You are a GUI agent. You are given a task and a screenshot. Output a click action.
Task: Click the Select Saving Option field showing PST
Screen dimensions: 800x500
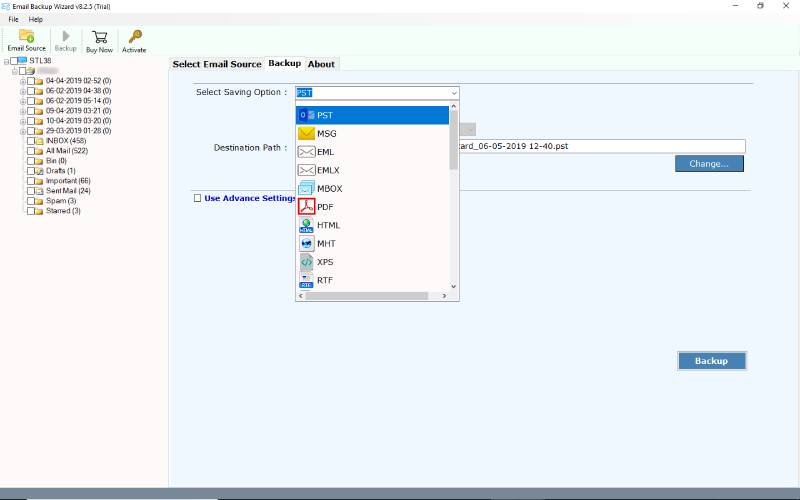[377, 93]
